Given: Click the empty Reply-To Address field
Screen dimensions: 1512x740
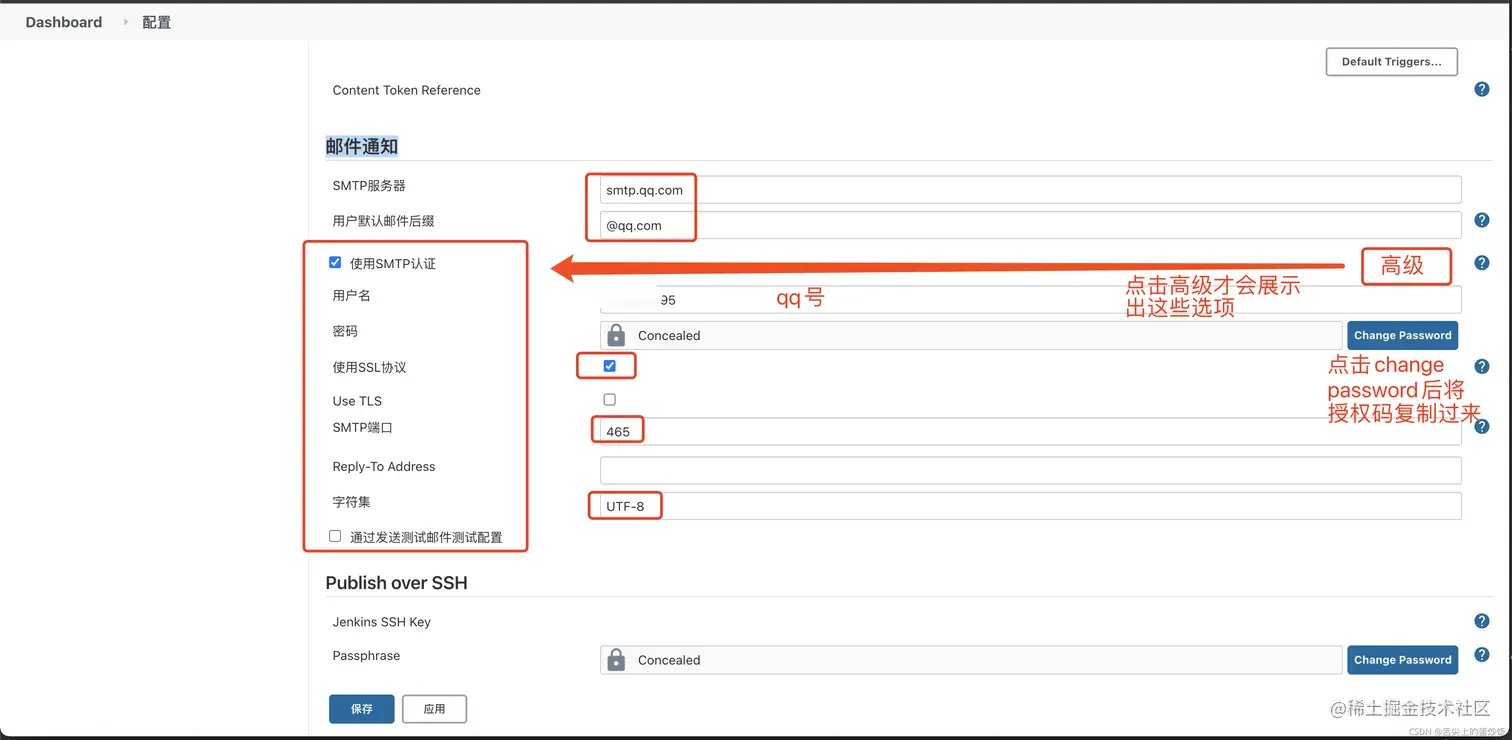Looking at the screenshot, I should tap(1030, 470).
